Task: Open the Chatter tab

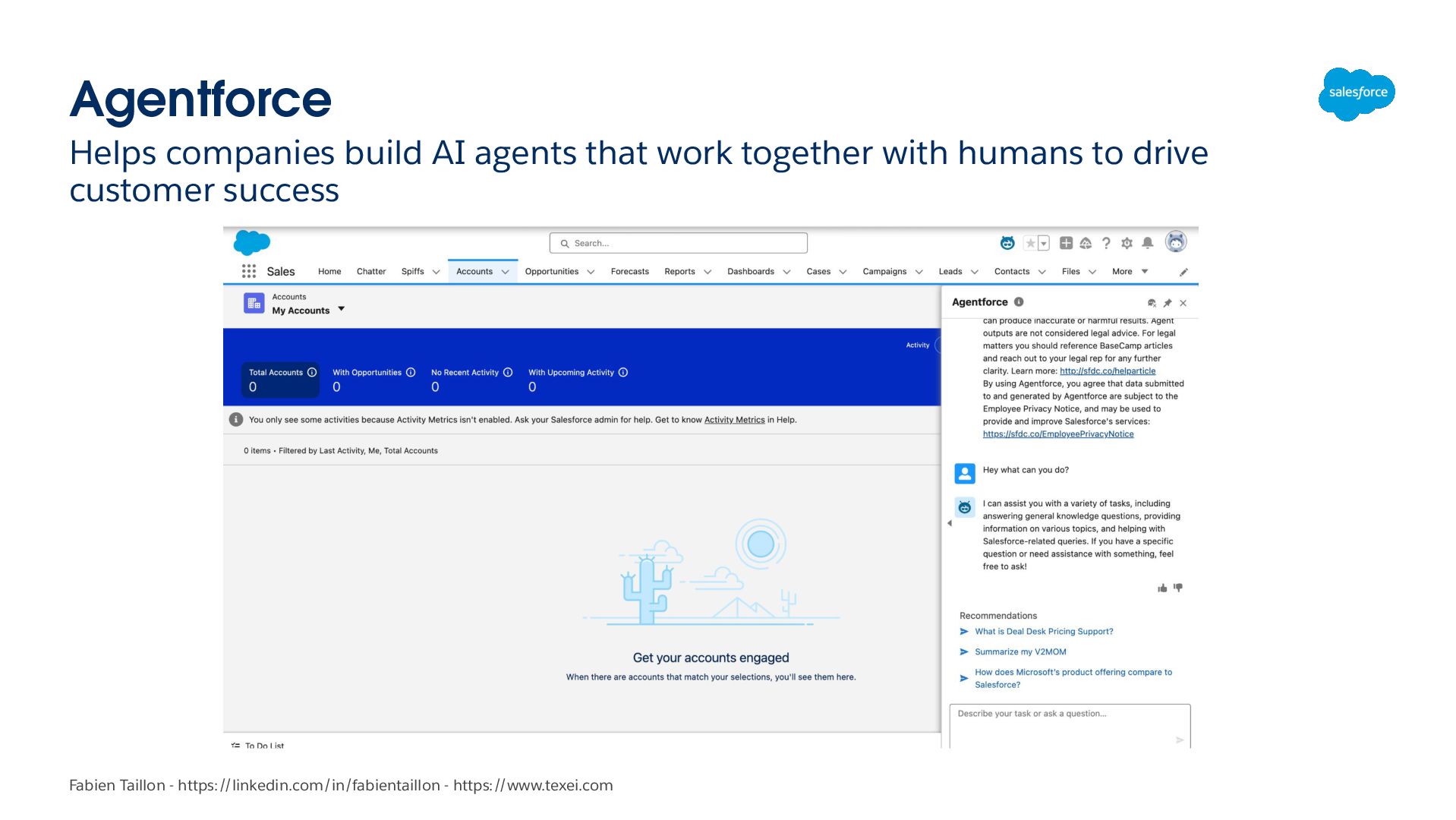Action: coord(371,272)
